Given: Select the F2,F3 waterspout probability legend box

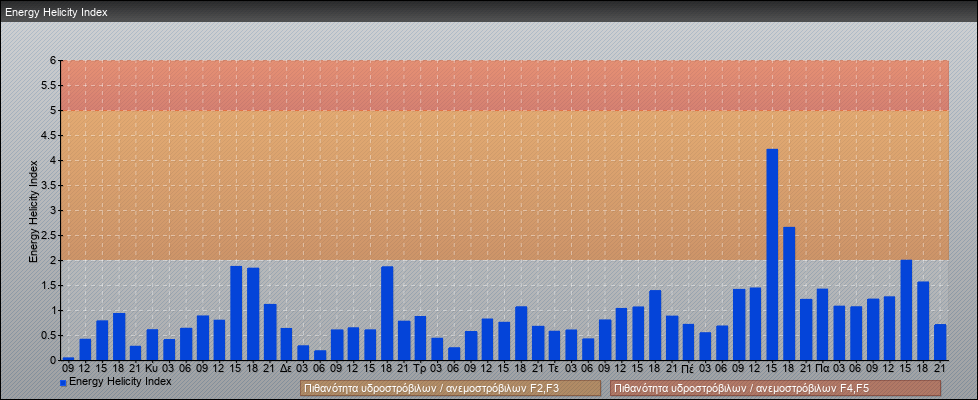Looking at the screenshot, I should pos(450,388).
